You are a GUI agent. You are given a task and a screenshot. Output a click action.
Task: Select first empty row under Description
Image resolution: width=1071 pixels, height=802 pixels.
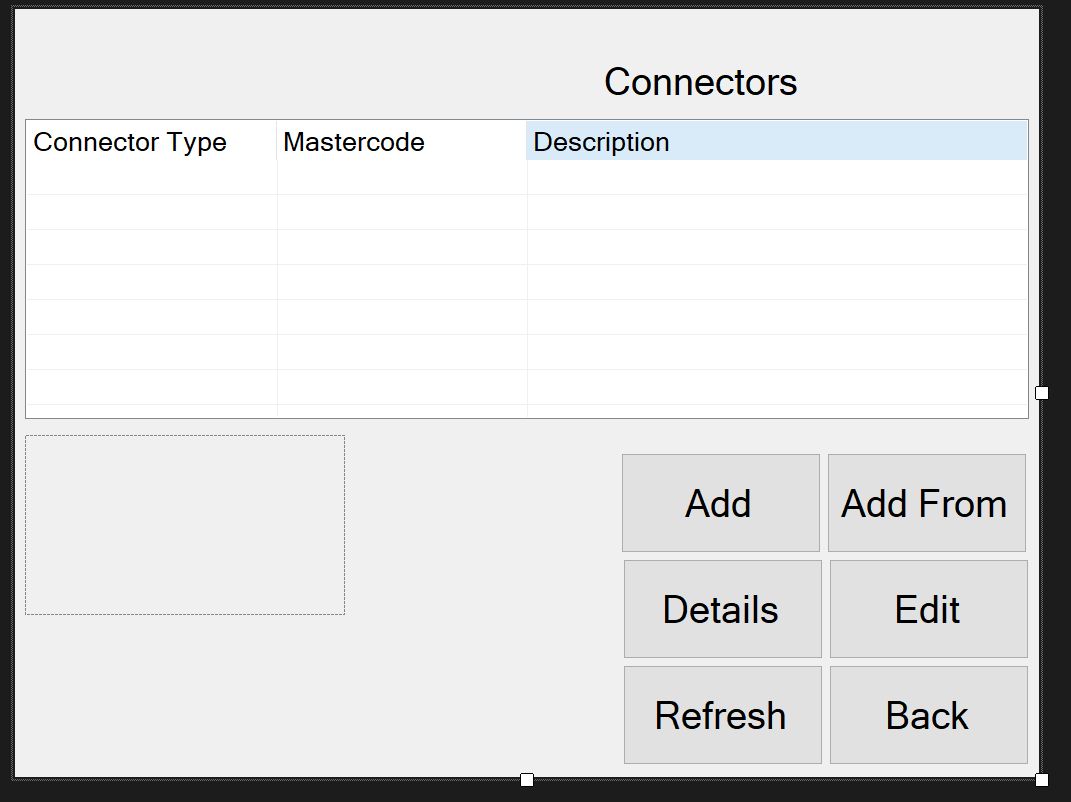click(x=777, y=178)
